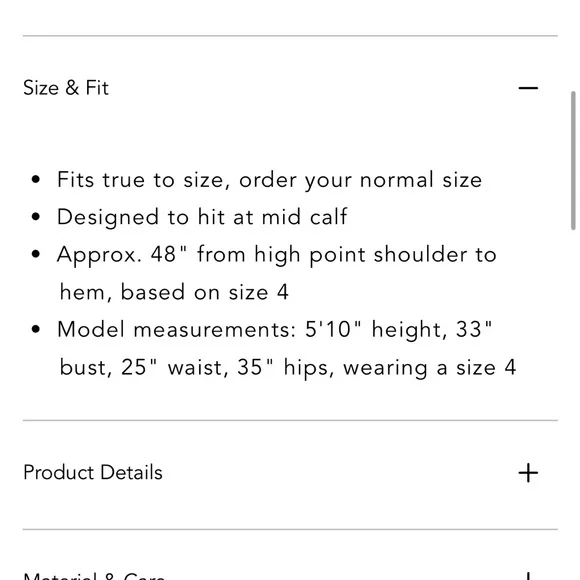This screenshot has width=580, height=580.
Task: Click the words 'wearing a size 4'
Action: [x=429, y=368]
